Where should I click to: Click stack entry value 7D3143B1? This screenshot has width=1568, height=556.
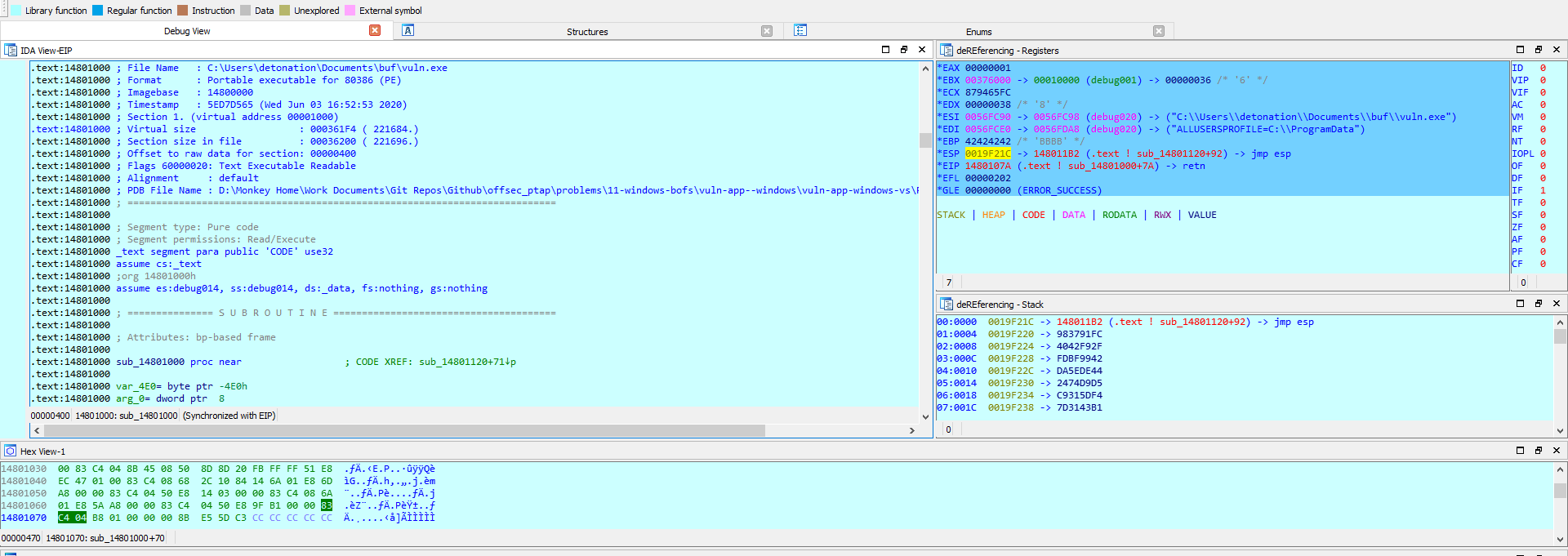click(x=1079, y=407)
